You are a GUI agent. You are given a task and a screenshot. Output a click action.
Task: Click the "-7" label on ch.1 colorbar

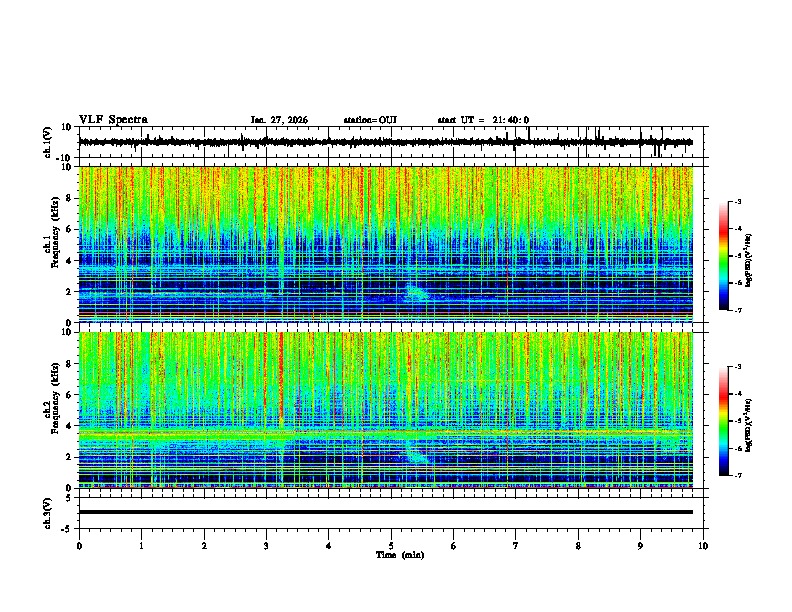point(737,310)
